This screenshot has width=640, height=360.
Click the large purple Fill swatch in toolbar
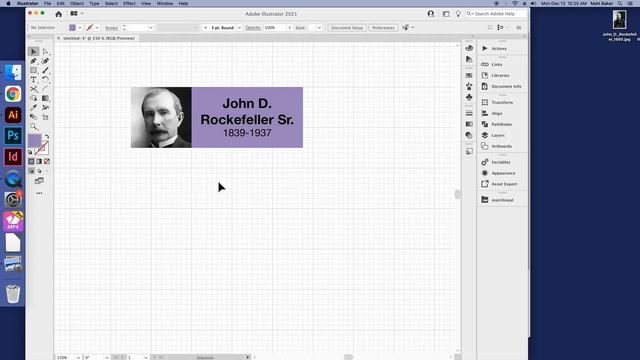[x=34, y=141]
